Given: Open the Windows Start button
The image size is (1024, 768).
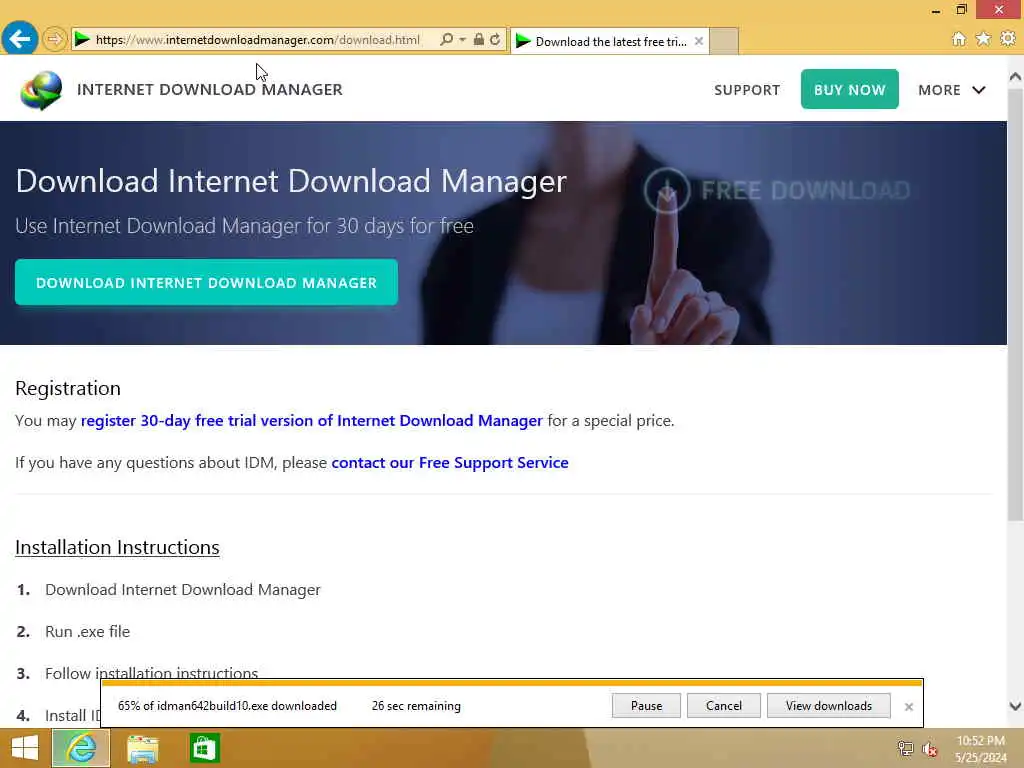Looking at the screenshot, I should [25, 748].
